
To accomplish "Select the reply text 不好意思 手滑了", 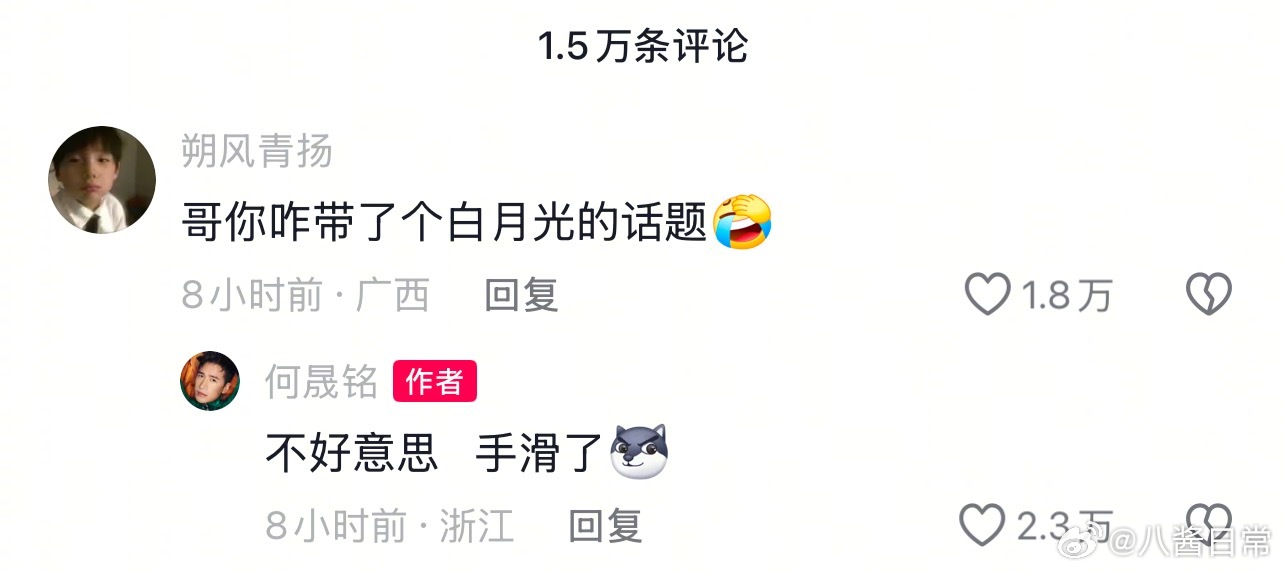I will 433,452.
